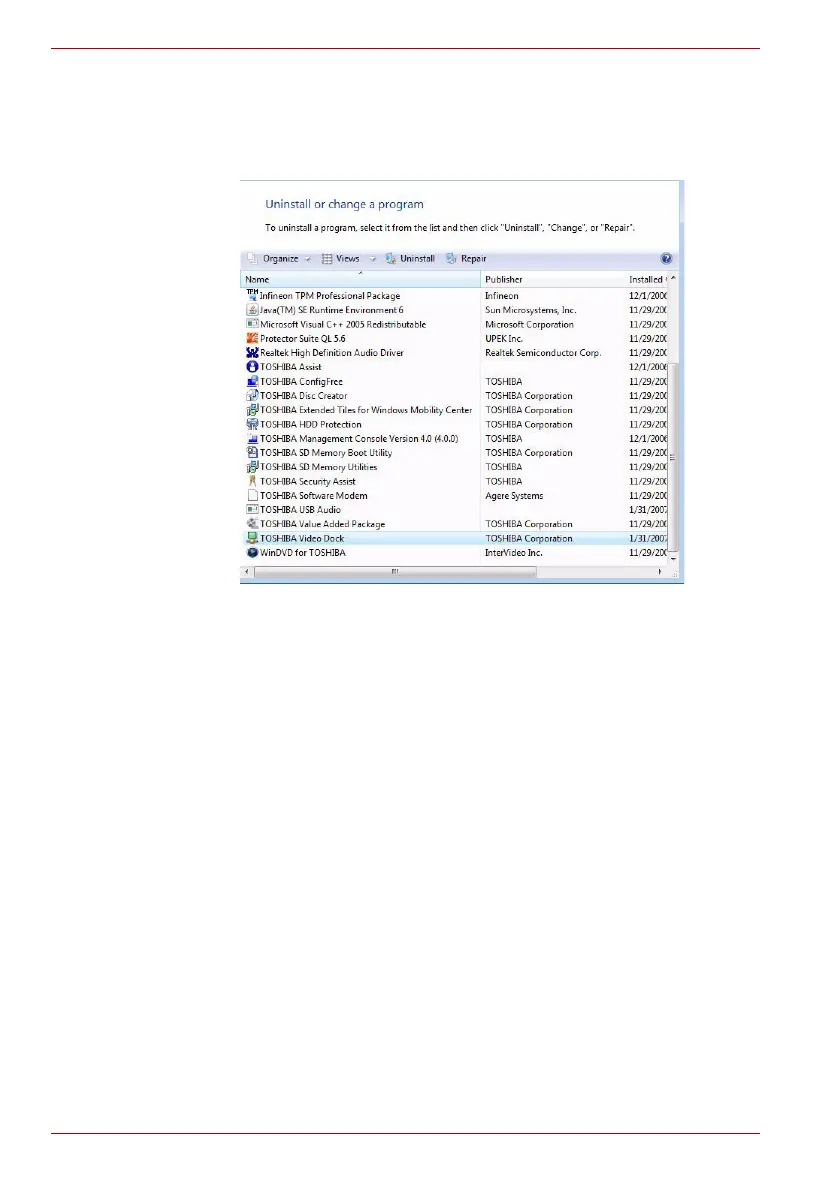The image size is (840, 1190).
Task: Select Protector Suite QL 5.6 entry
Action: (303, 339)
